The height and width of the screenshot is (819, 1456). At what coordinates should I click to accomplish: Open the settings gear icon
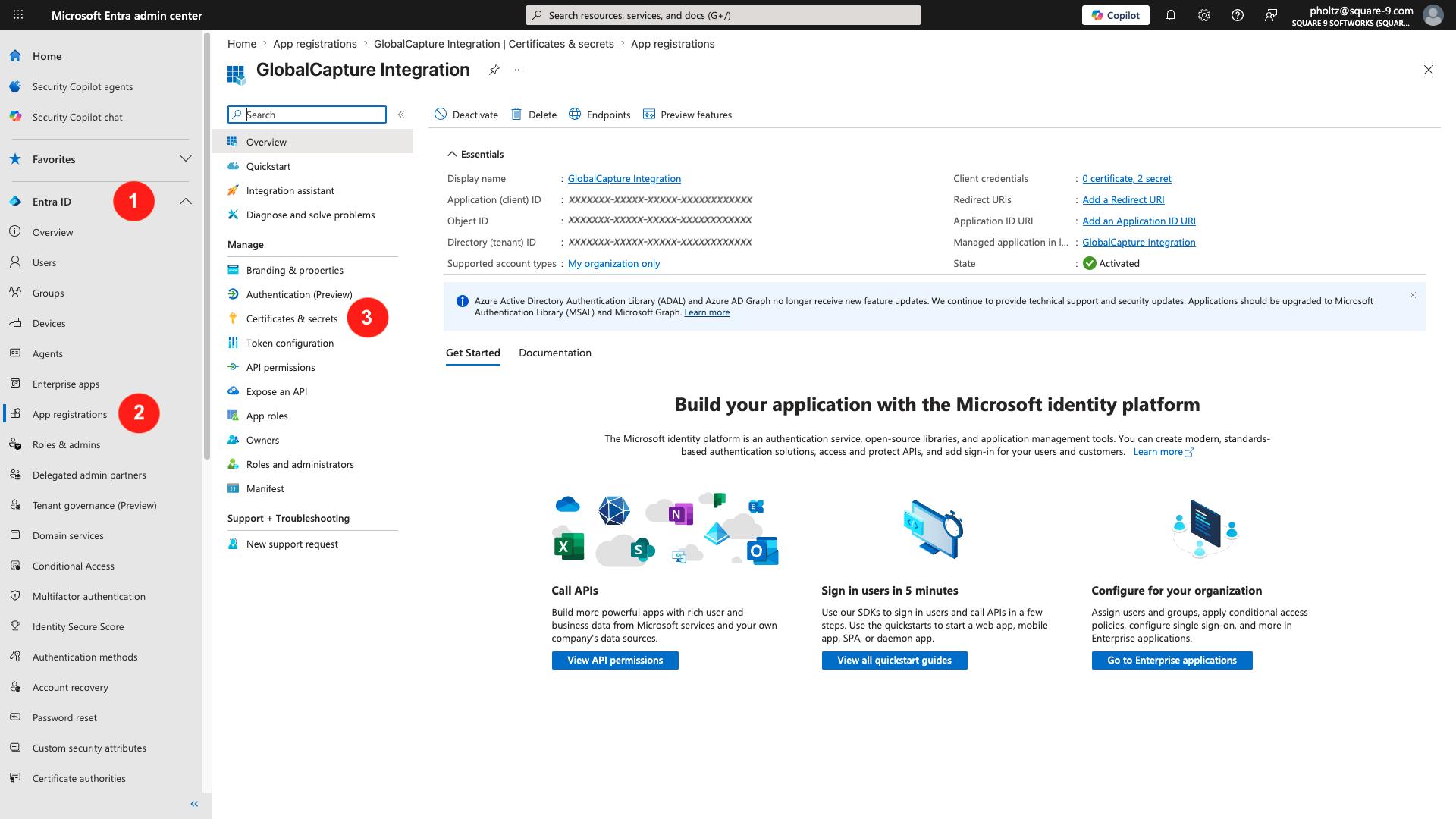(1204, 15)
